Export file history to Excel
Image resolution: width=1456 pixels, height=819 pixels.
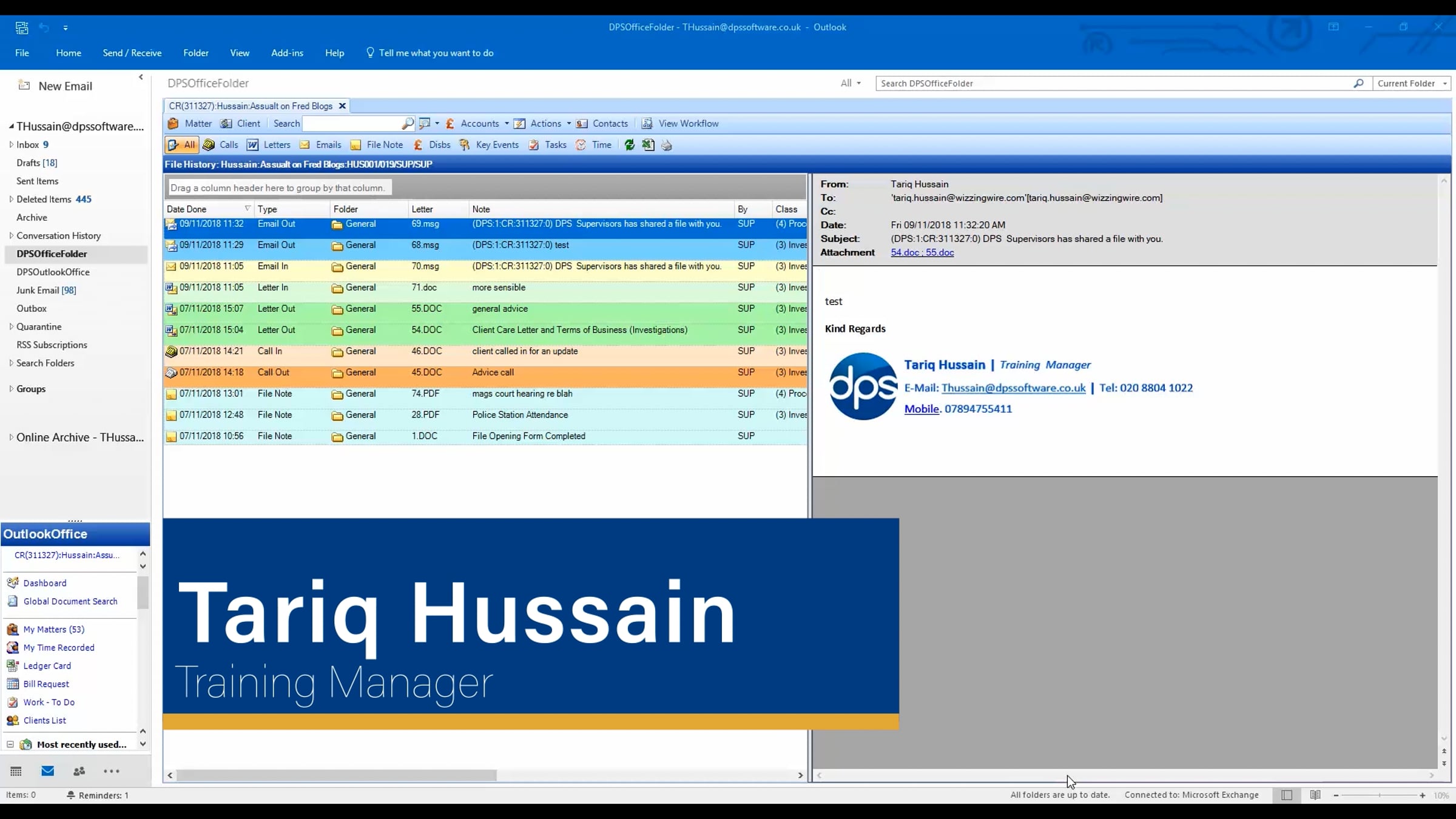coord(649,145)
